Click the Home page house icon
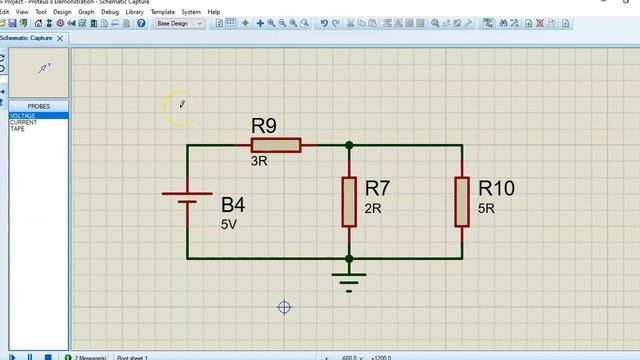Image resolution: width=640 pixels, height=360 pixels. [38, 23]
